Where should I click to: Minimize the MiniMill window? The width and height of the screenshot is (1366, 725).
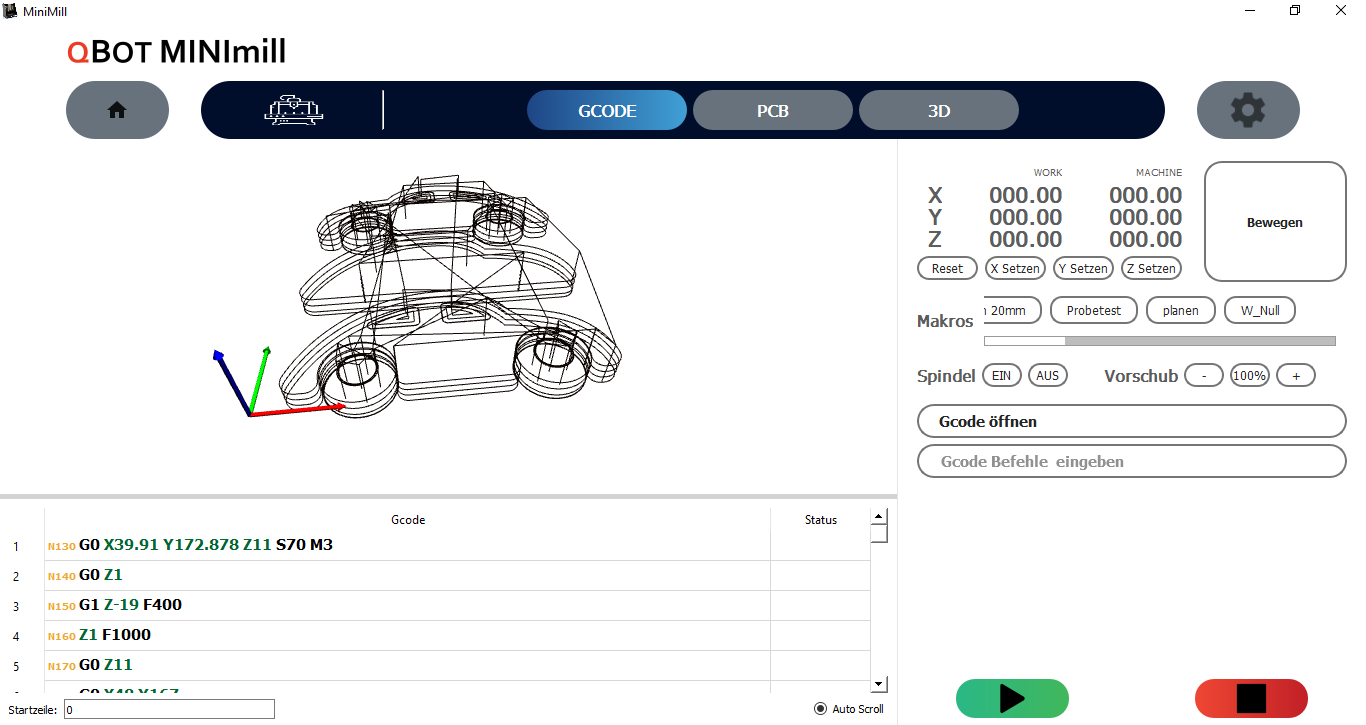[1250, 10]
